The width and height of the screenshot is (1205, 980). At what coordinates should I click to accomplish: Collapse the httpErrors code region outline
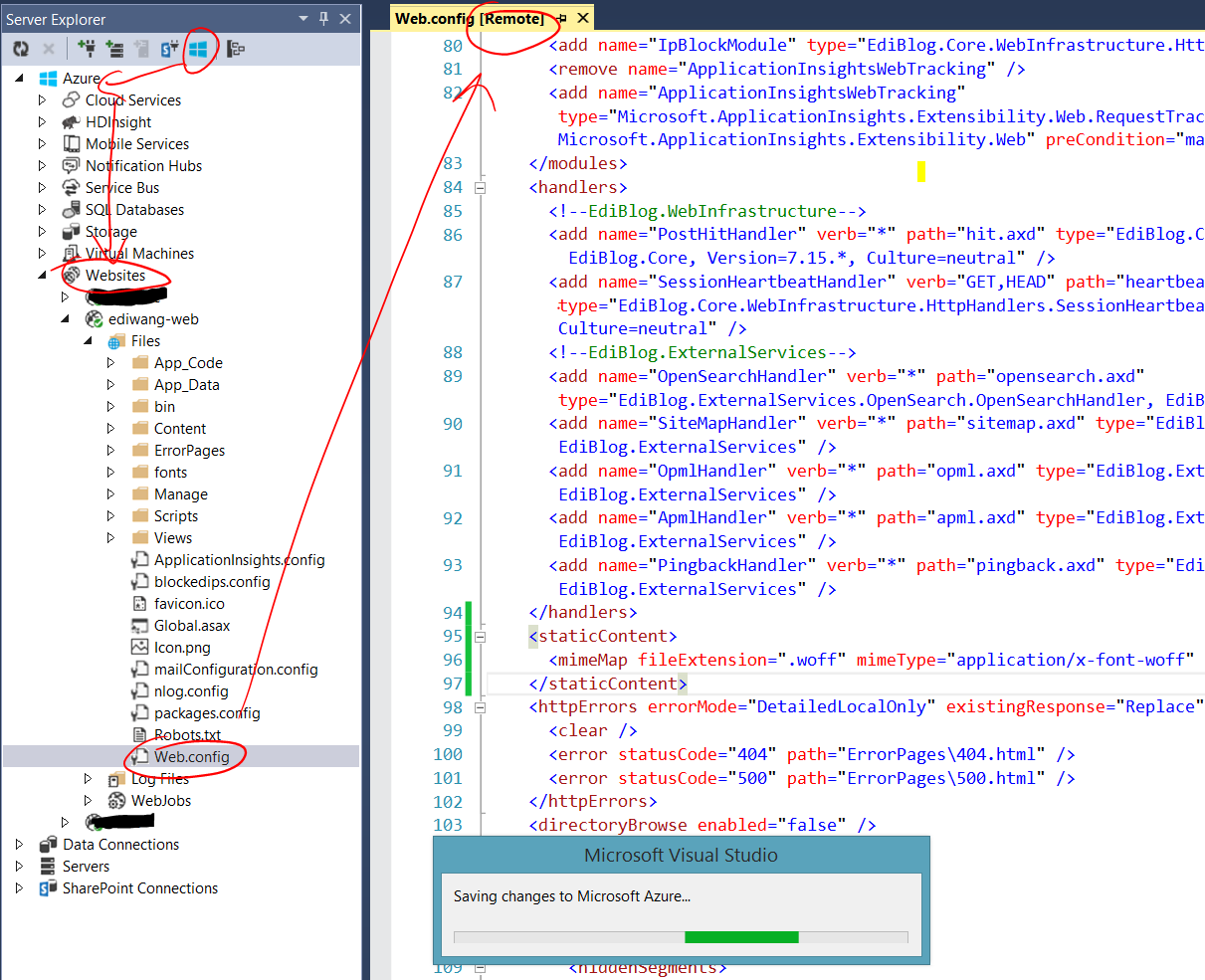click(x=481, y=706)
